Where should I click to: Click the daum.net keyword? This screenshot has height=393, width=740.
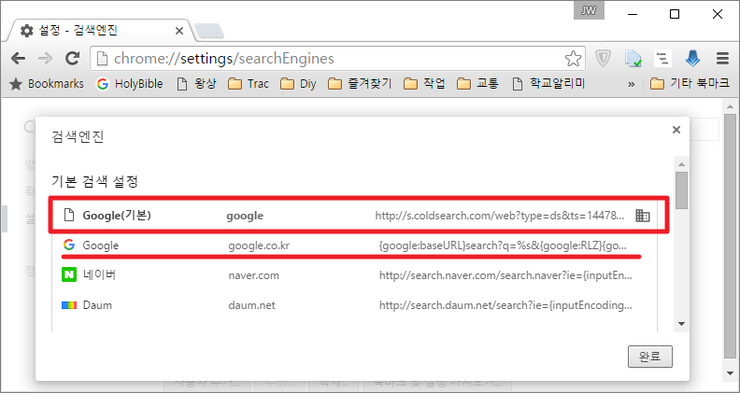click(x=252, y=305)
